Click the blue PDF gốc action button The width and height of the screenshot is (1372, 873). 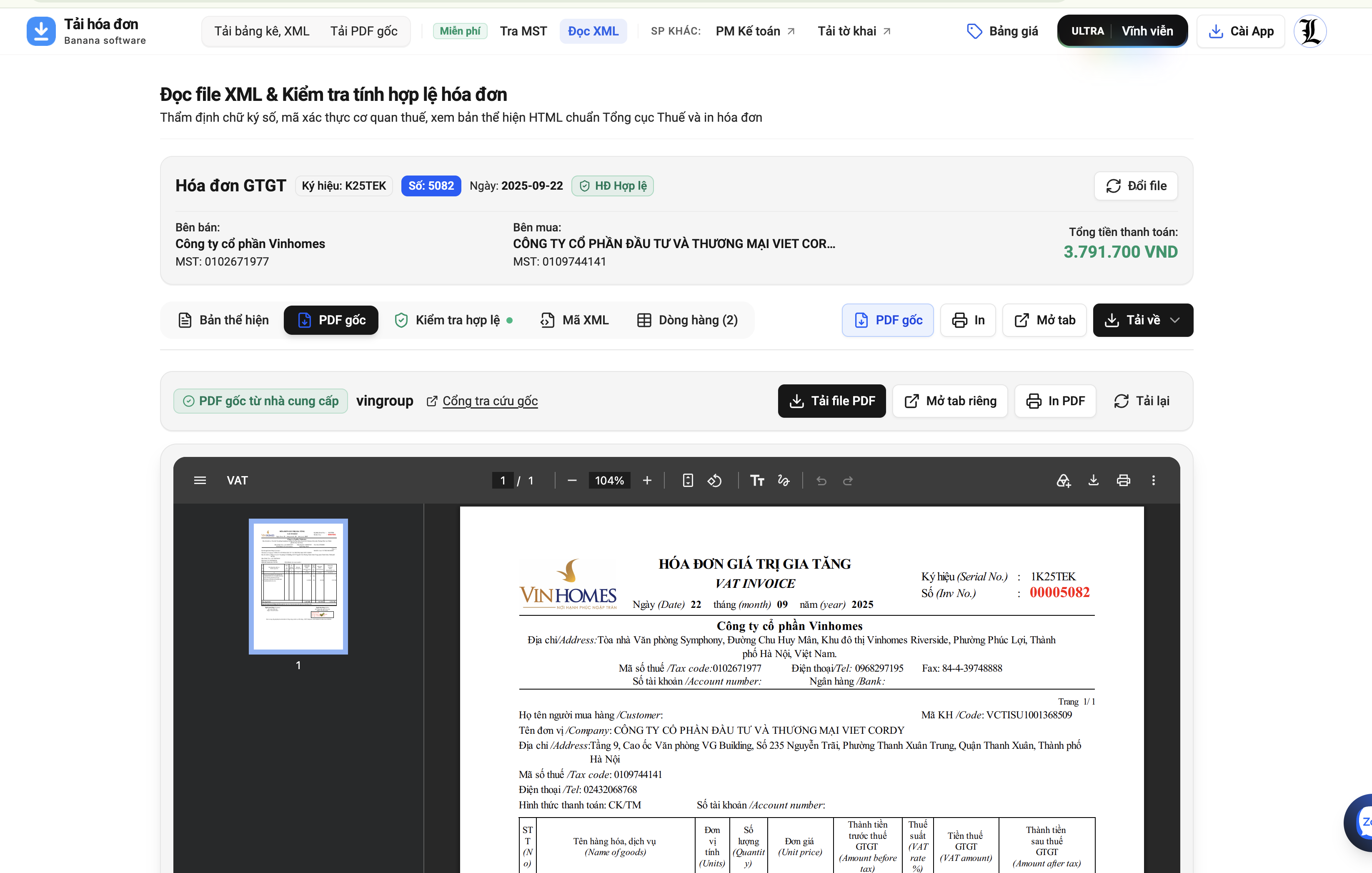(x=888, y=320)
